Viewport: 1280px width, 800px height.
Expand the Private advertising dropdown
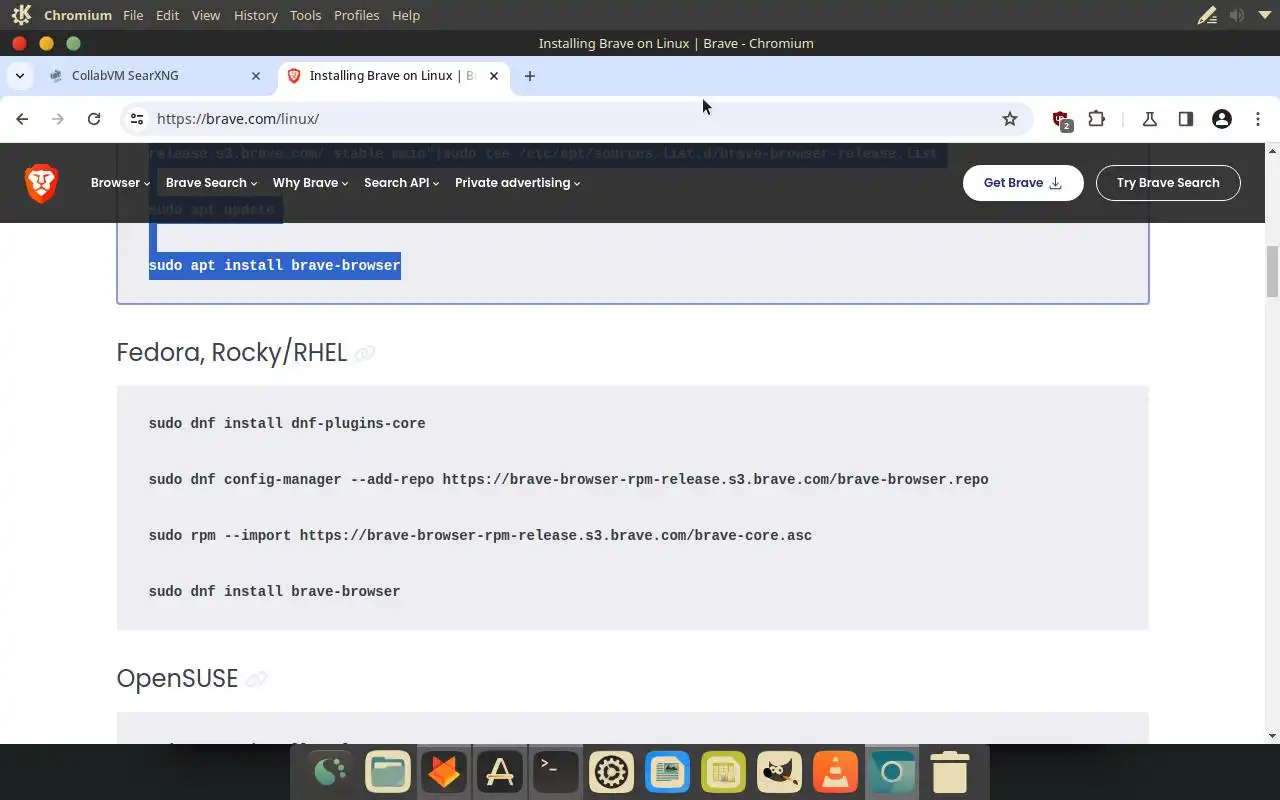pyautogui.click(x=517, y=183)
